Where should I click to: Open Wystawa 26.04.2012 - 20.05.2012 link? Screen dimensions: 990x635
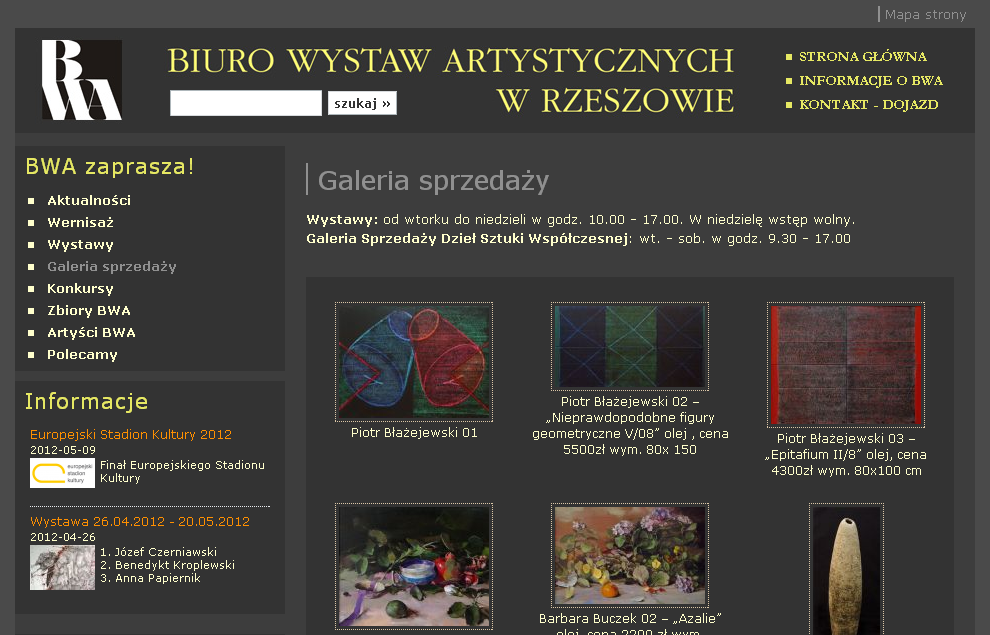[x=140, y=521]
